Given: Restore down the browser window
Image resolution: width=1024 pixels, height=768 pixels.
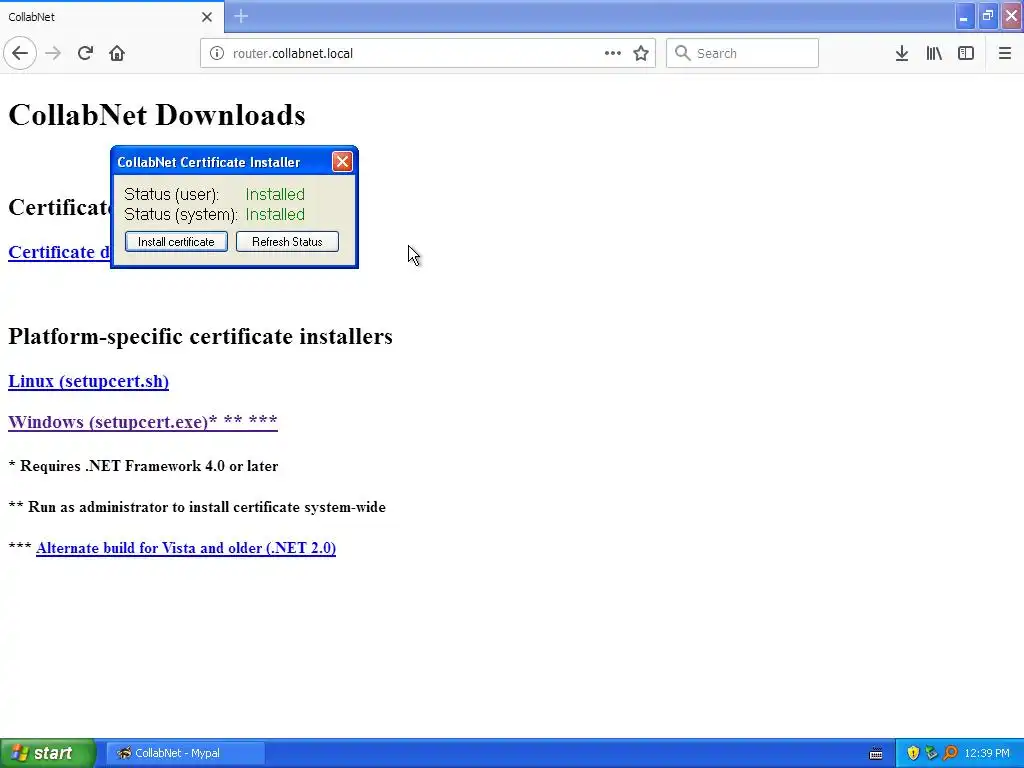Looking at the screenshot, I should 988,16.
